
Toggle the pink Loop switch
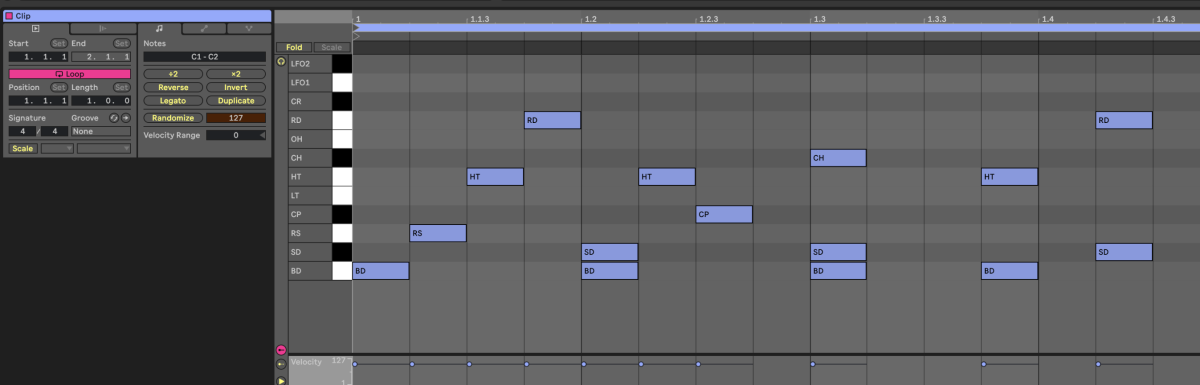tap(70, 74)
